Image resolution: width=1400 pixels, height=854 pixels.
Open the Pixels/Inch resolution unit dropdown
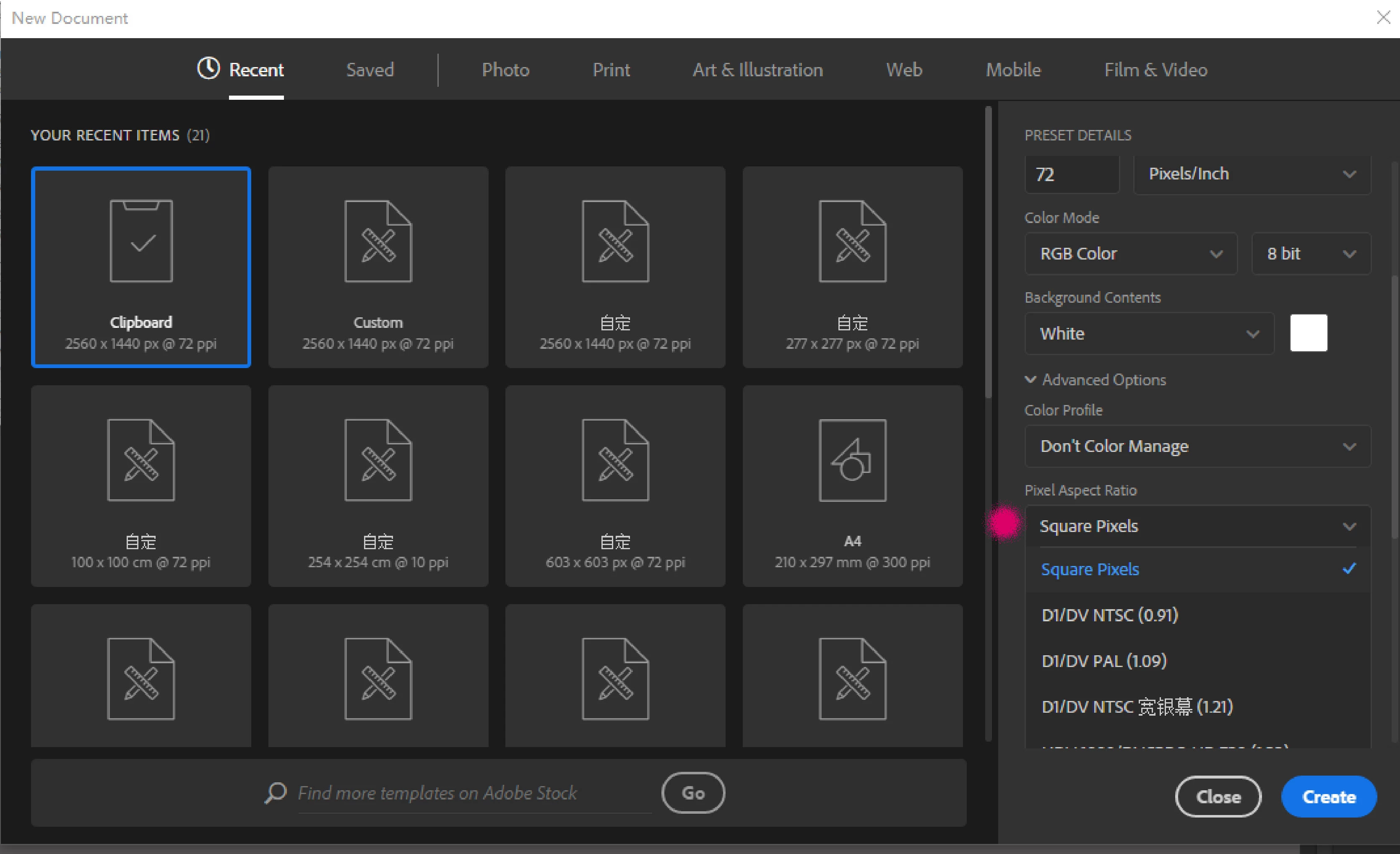click(x=1252, y=174)
